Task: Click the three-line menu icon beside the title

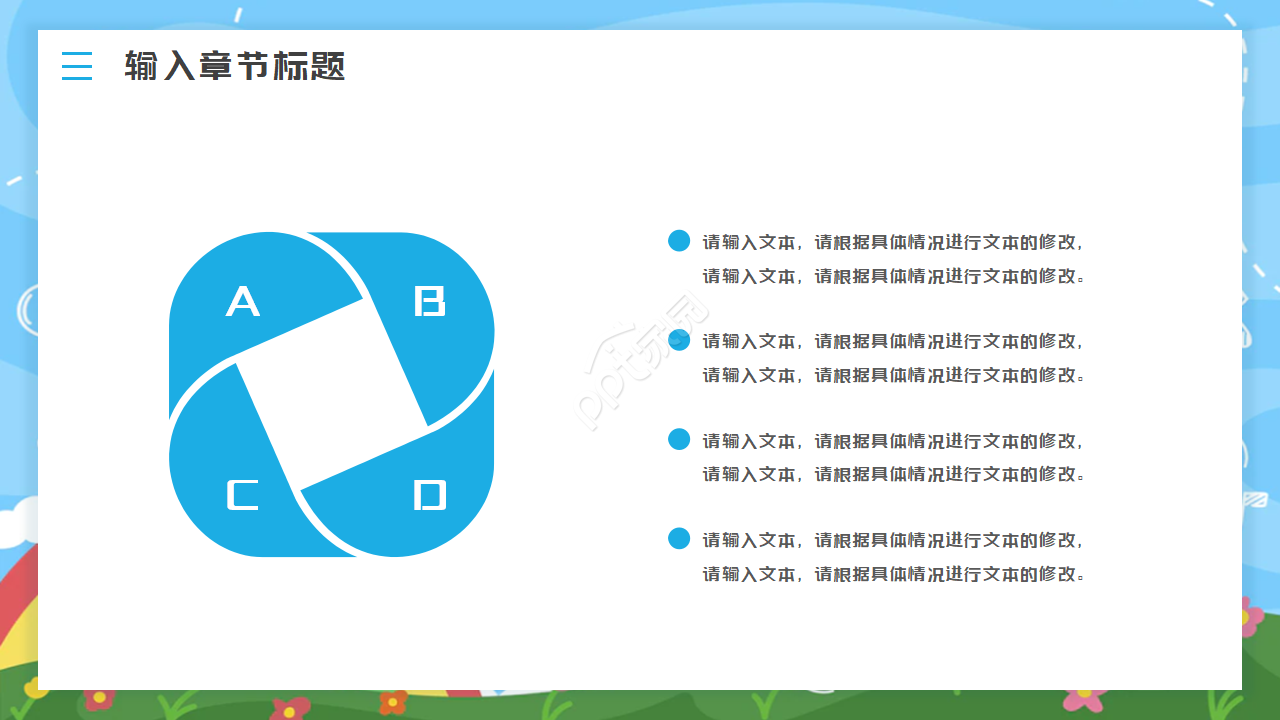Action: (x=77, y=66)
